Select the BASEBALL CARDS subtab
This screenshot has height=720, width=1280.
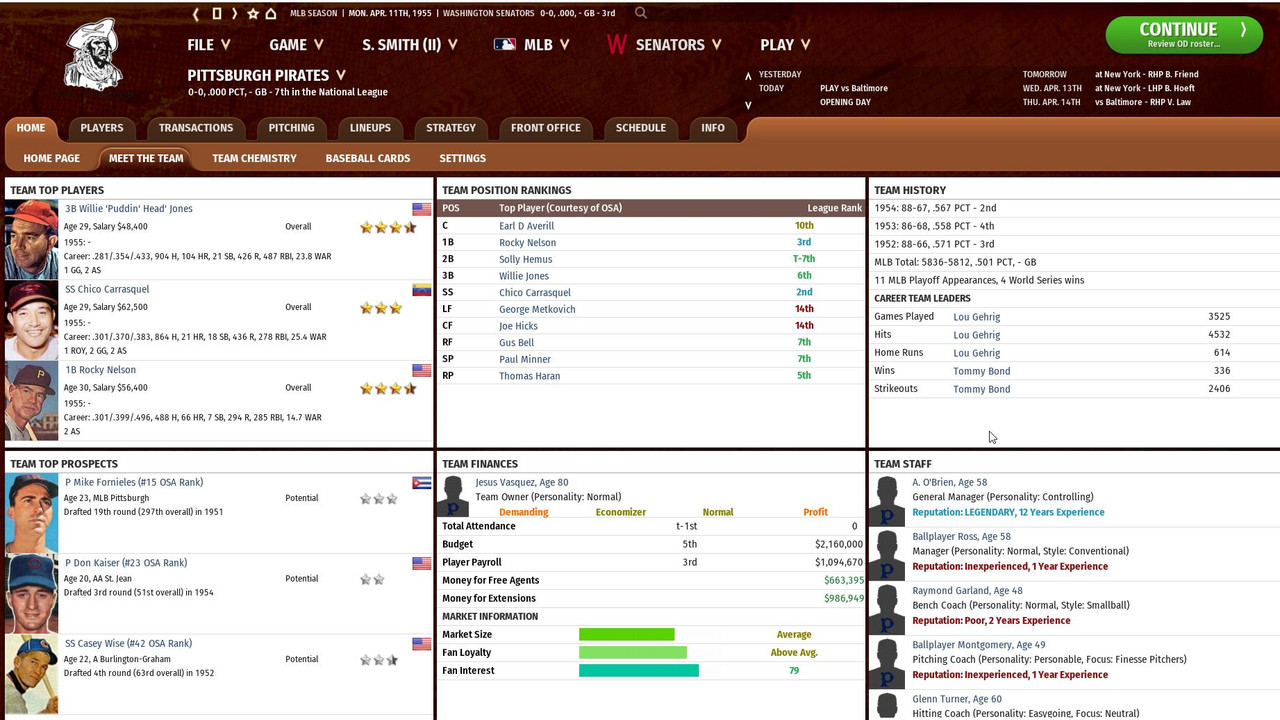pos(368,158)
